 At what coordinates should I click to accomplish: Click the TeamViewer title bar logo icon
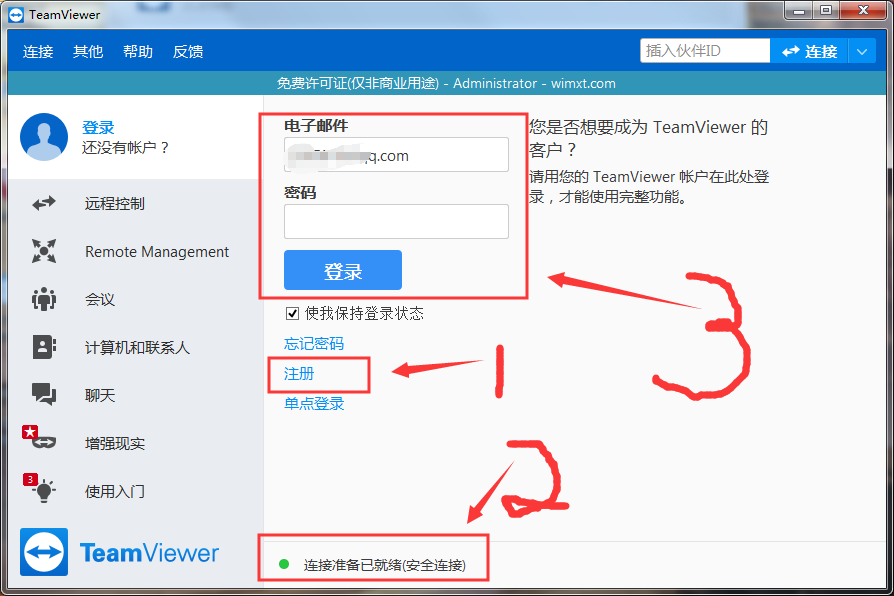(x=16, y=15)
